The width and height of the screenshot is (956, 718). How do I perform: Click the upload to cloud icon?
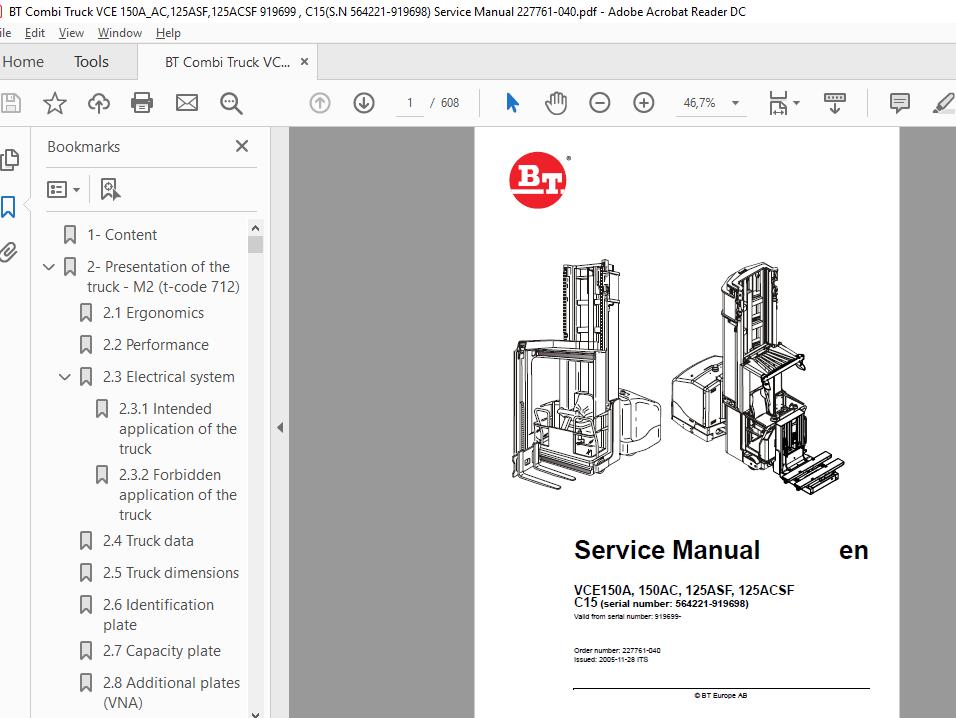[x=99, y=103]
